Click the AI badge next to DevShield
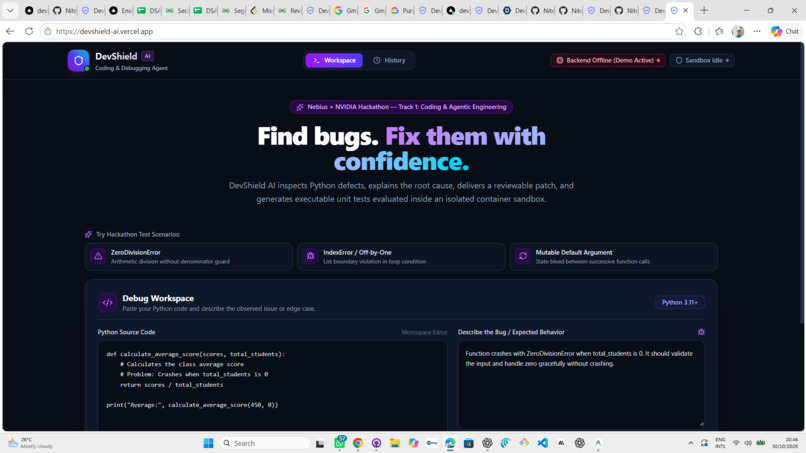The height and width of the screenshot is (453, 806). click(x=148, y=56)
